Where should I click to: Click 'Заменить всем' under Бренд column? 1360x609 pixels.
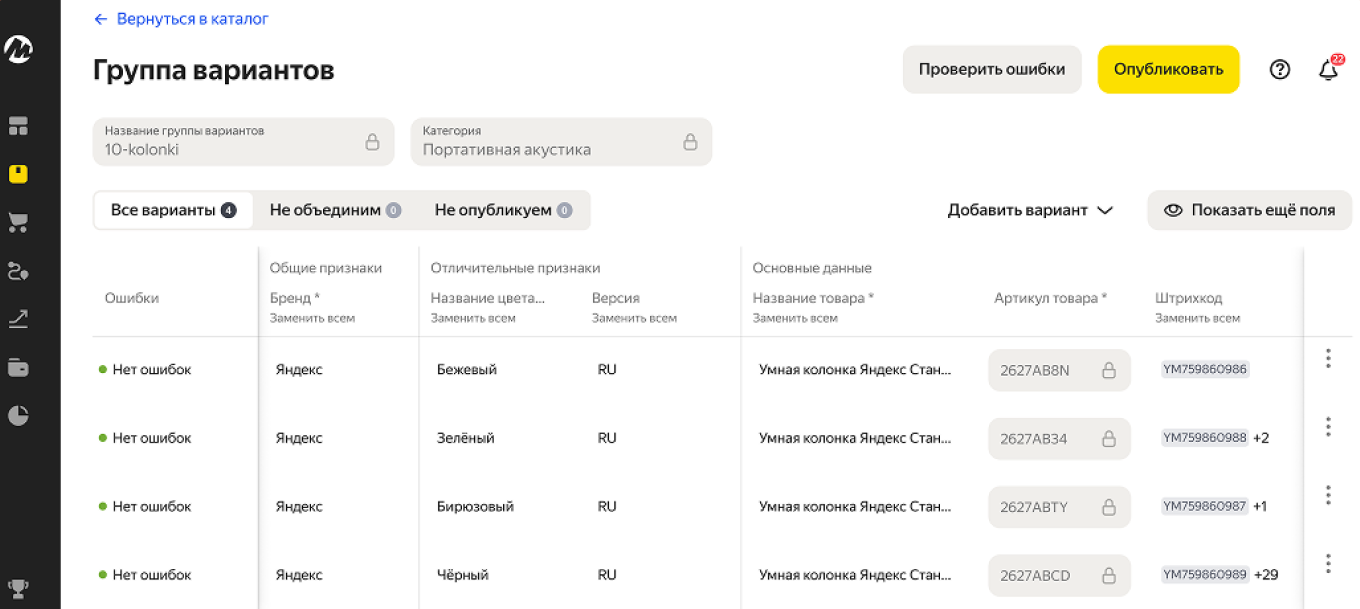tap(312, 318)
